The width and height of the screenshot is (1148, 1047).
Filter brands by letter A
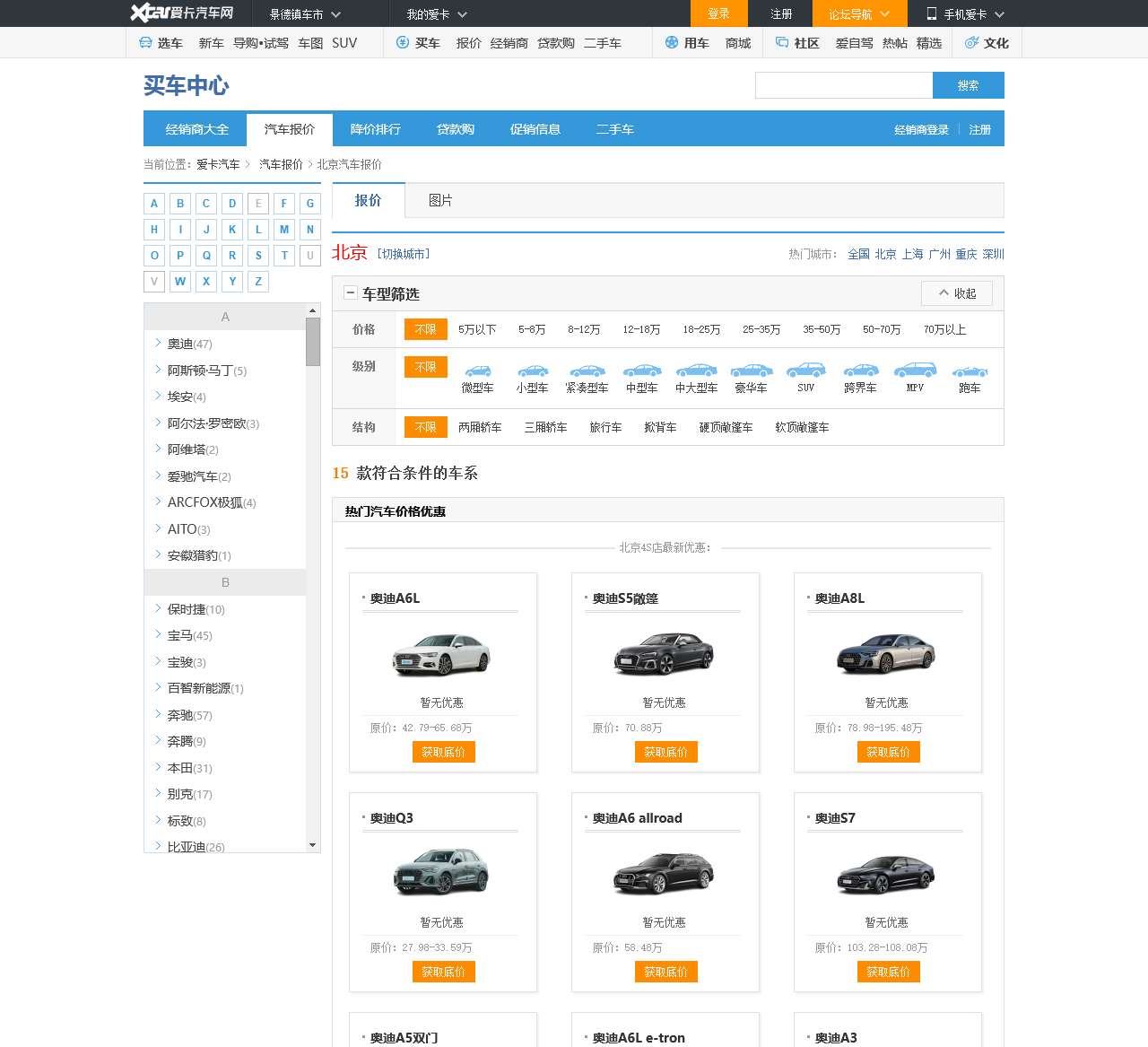154,204
